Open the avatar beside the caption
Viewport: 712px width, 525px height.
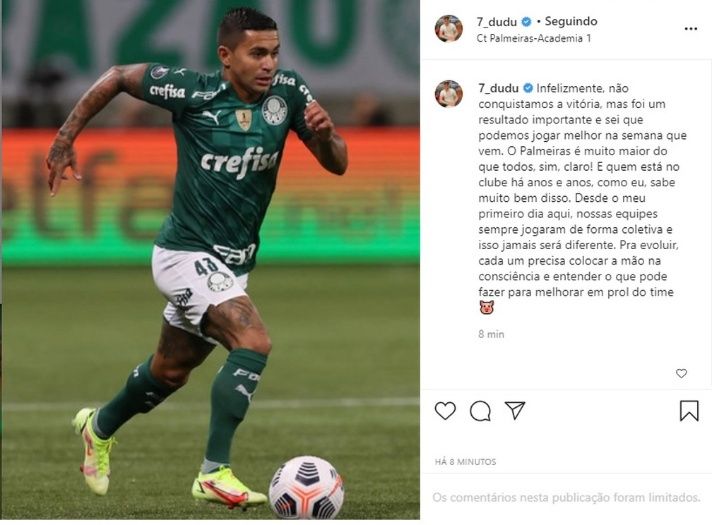coord(449,94)
